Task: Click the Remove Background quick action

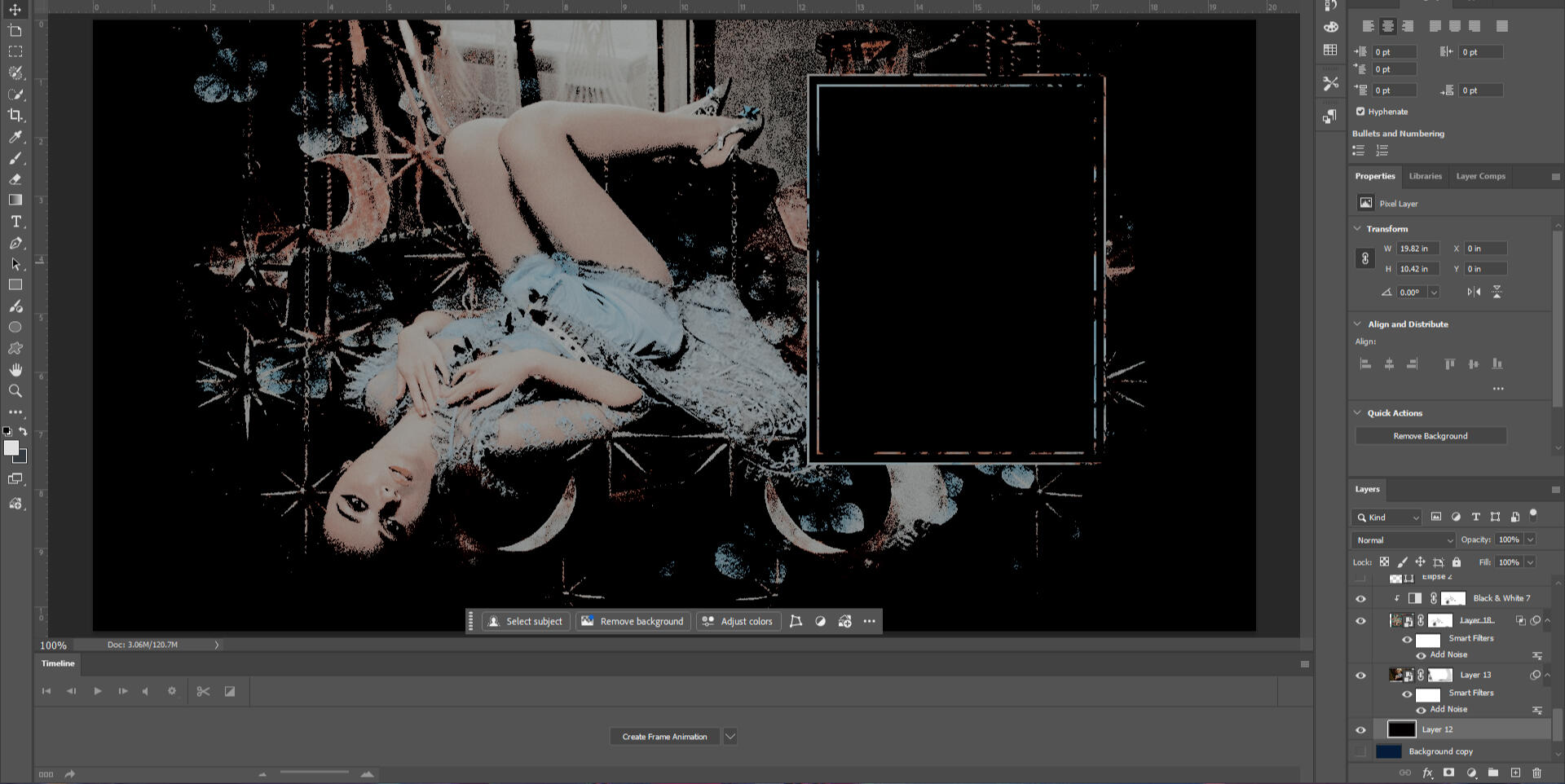Action: point(1431,436)
